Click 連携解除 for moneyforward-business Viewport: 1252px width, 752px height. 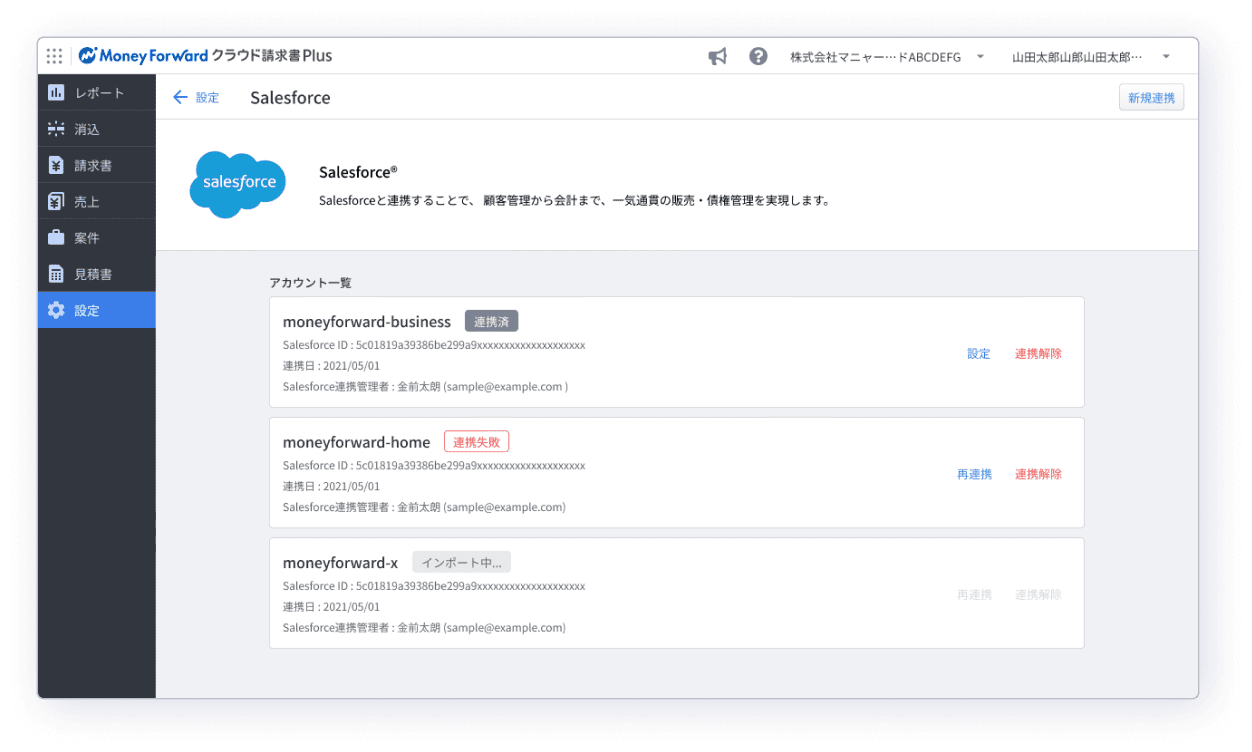coord(1038,354)
